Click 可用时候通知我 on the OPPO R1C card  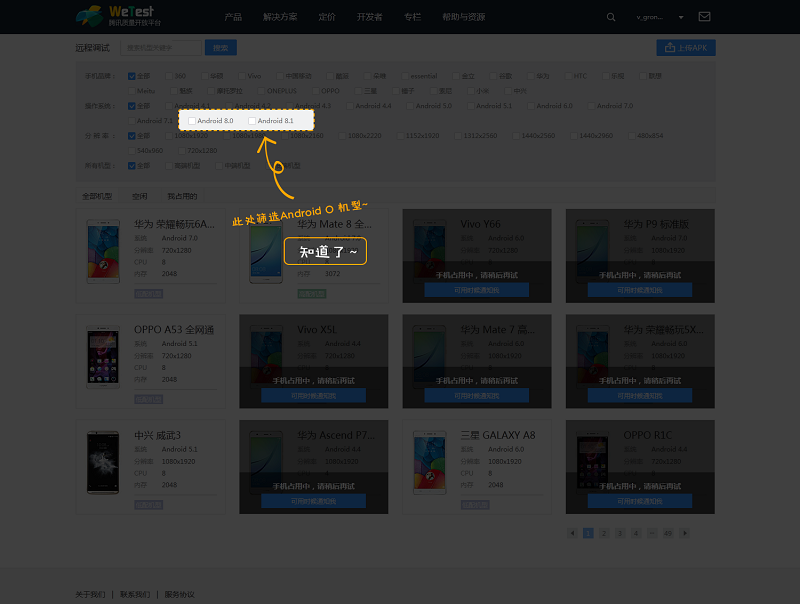click(x=640, y=501)
